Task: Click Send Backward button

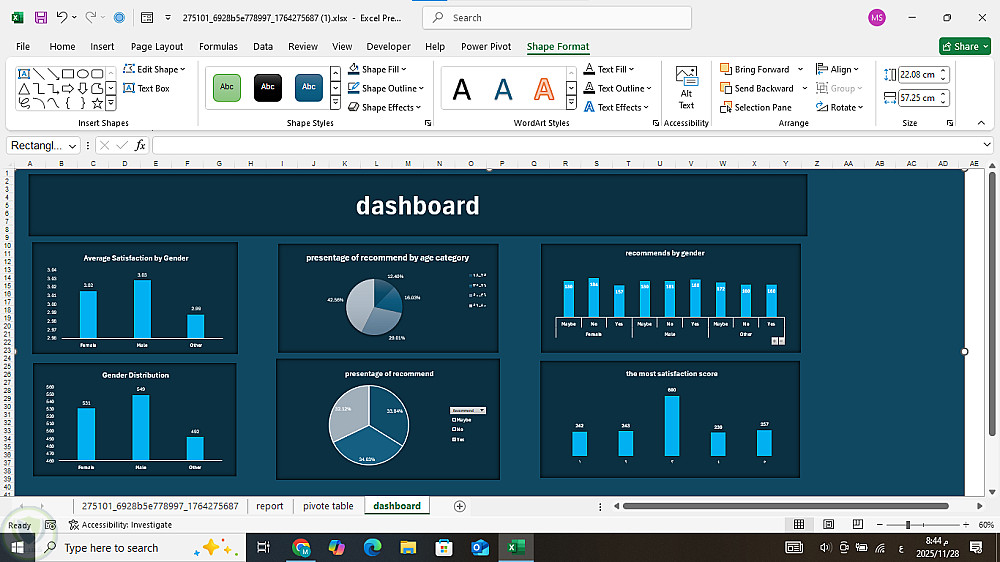Action: [757, 88]
